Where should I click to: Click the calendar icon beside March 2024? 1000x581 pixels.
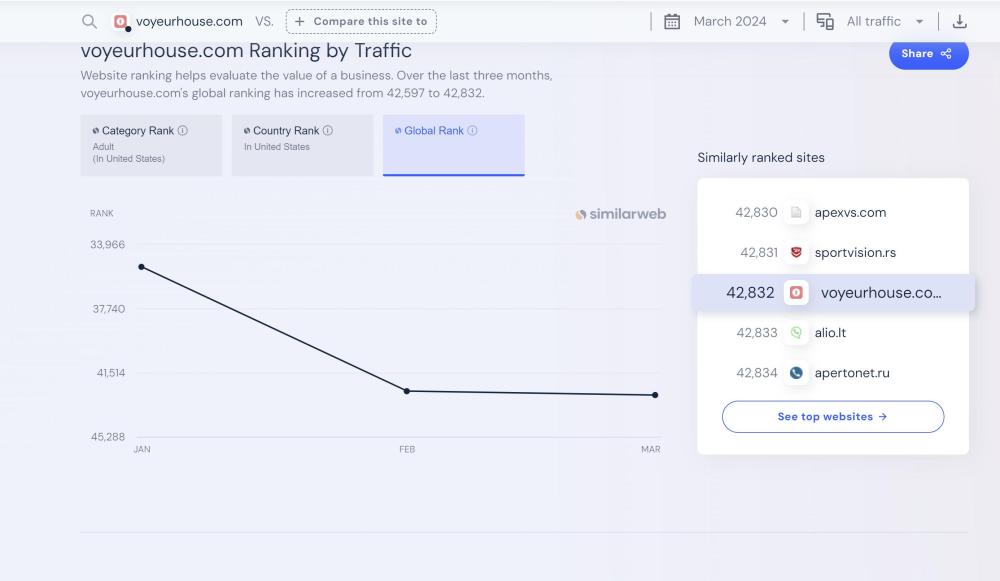(x=673, y=21)
